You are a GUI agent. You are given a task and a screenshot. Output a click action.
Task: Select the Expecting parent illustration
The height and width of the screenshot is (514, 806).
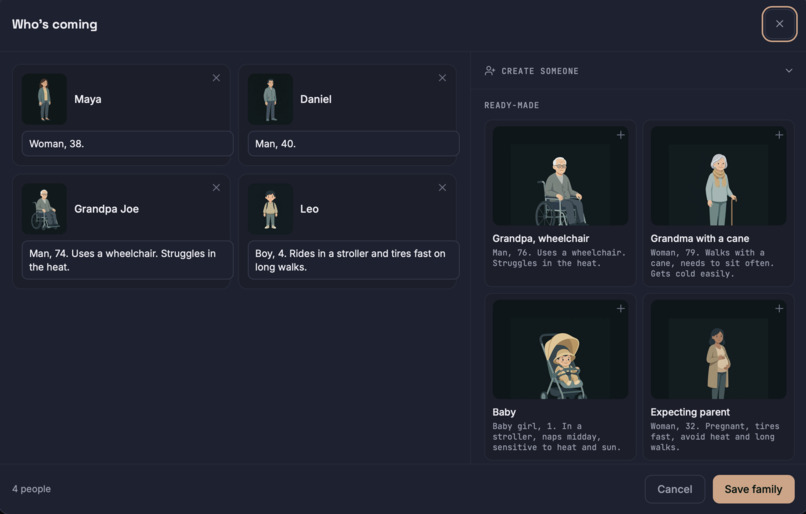[x=718, y=350]
